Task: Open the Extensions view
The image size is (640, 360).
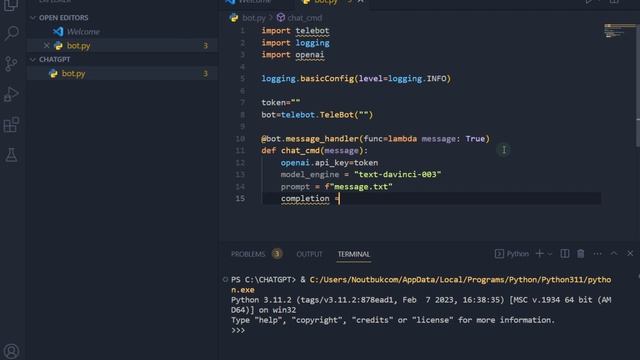Action: click(x=11, y=124)
